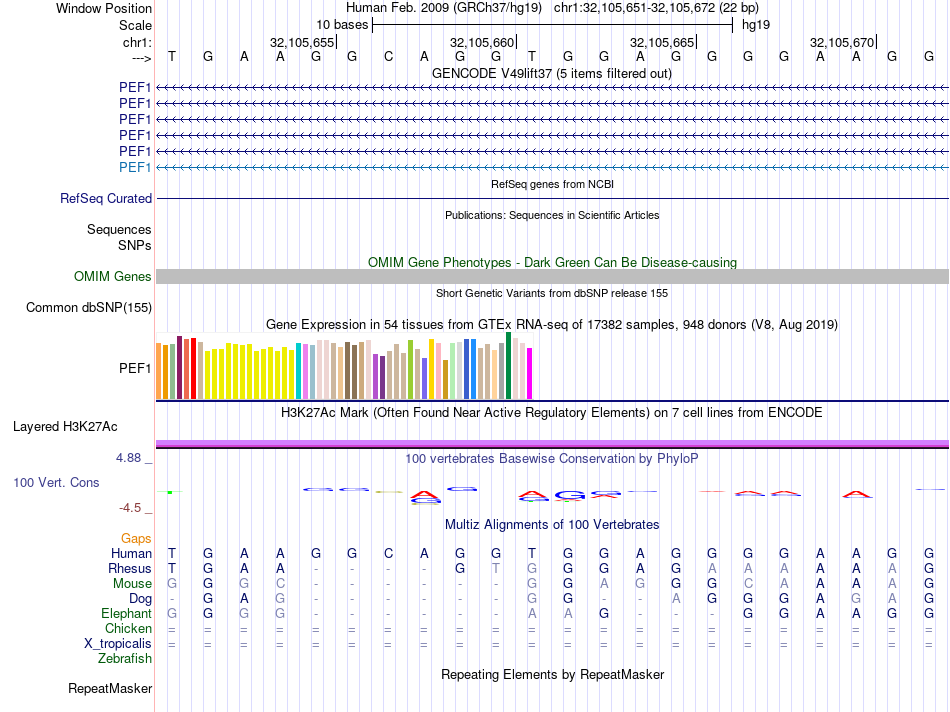Screen dimensions: 950x712
Task: Click the 10 bases scale bar
Action: [553, 25]
